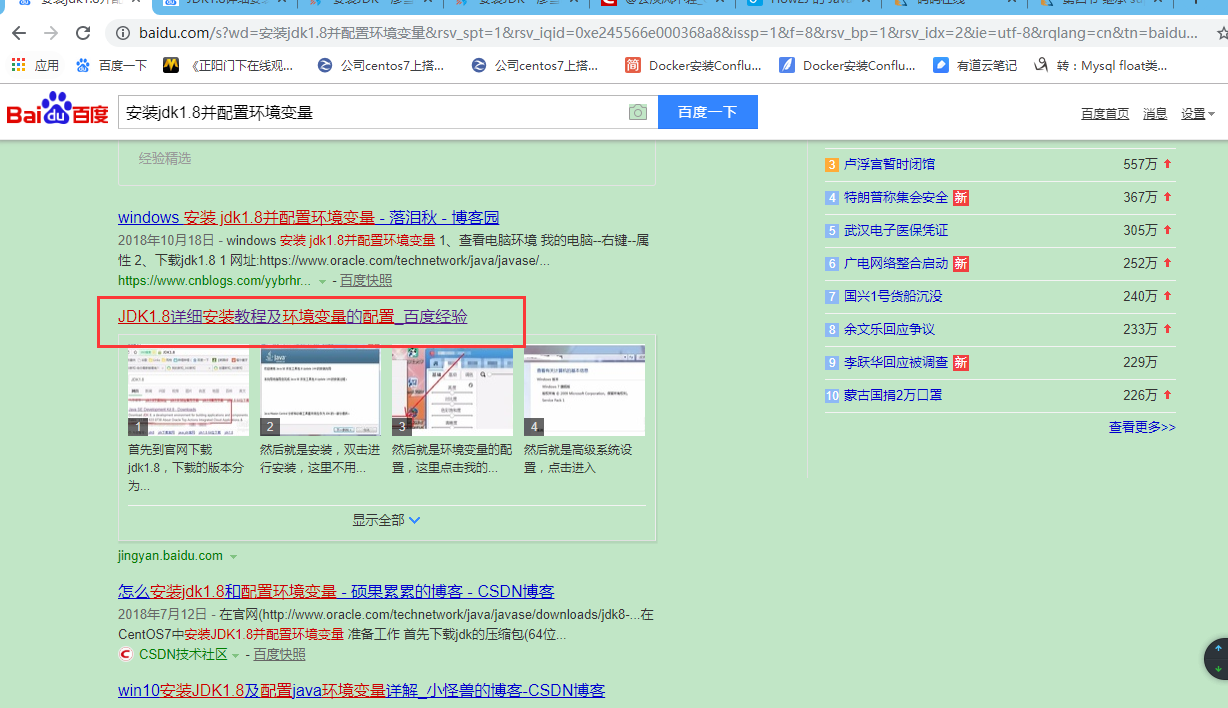This screenshot has height=708, width=1228.
Task: Click the blue 百度一下 search button
Action: (707, 112)
